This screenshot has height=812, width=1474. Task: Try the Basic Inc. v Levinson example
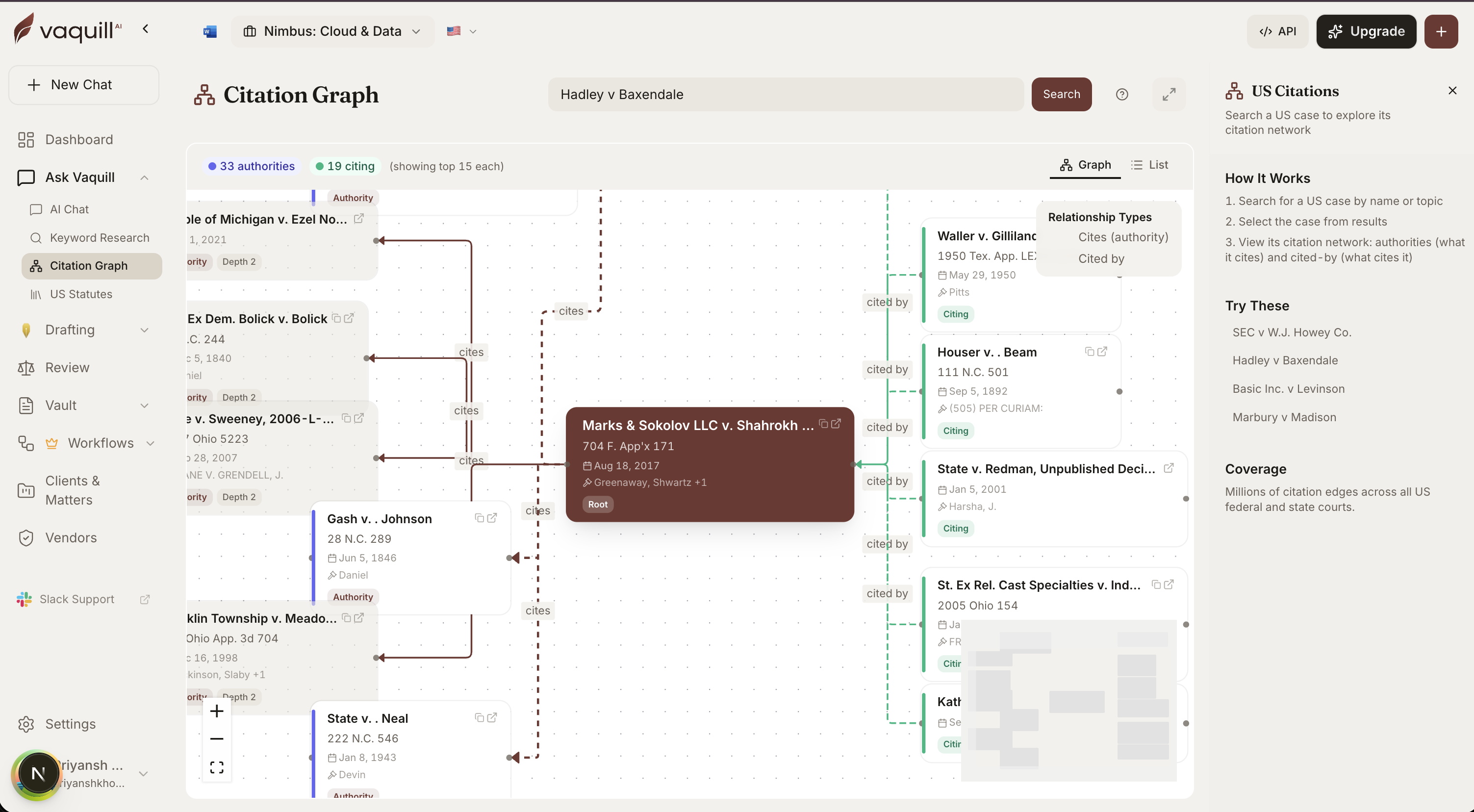tap(1288, 389)
